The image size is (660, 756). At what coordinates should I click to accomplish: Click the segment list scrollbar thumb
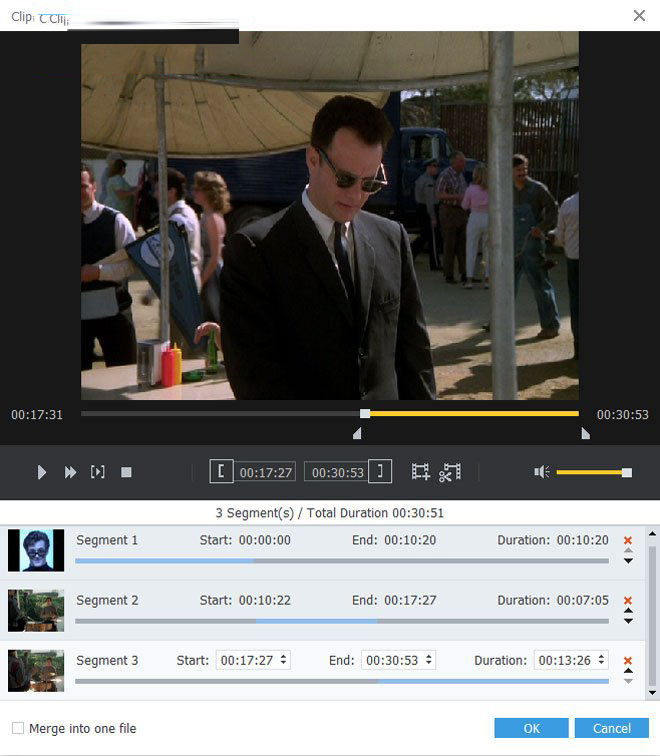click(x=652, y=616)
